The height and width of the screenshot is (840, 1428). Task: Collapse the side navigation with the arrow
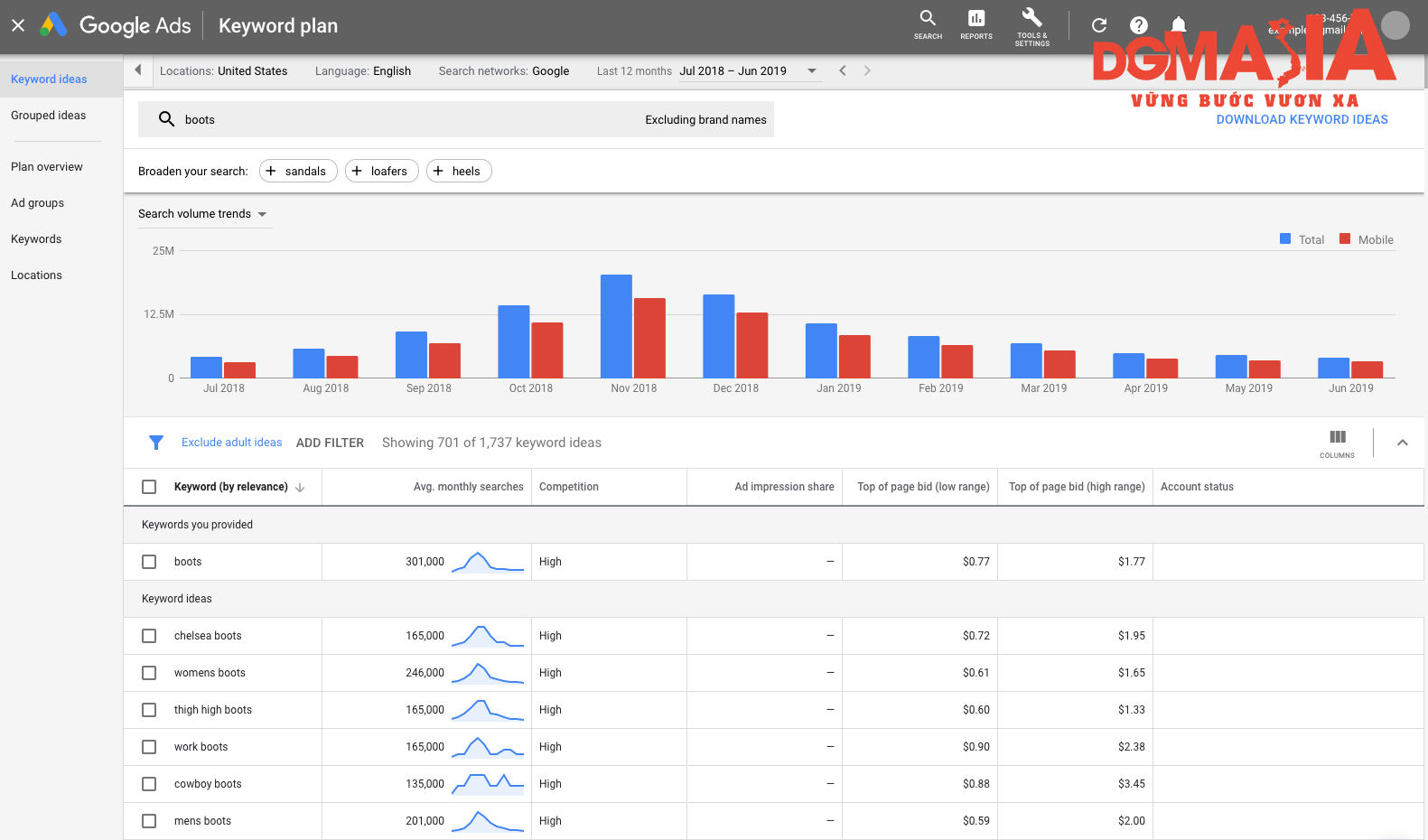(137, 70)
